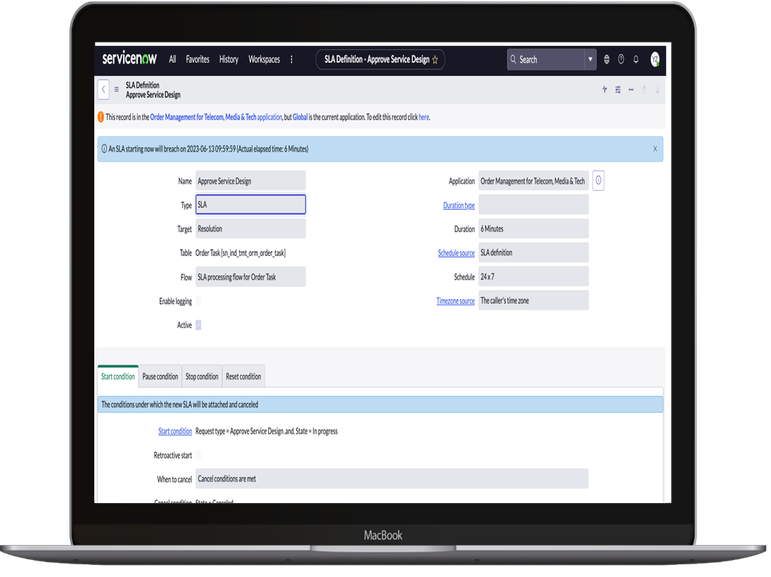Show application info icon next to Application
This screenshot has height=577, width=771.
point(598,181)
